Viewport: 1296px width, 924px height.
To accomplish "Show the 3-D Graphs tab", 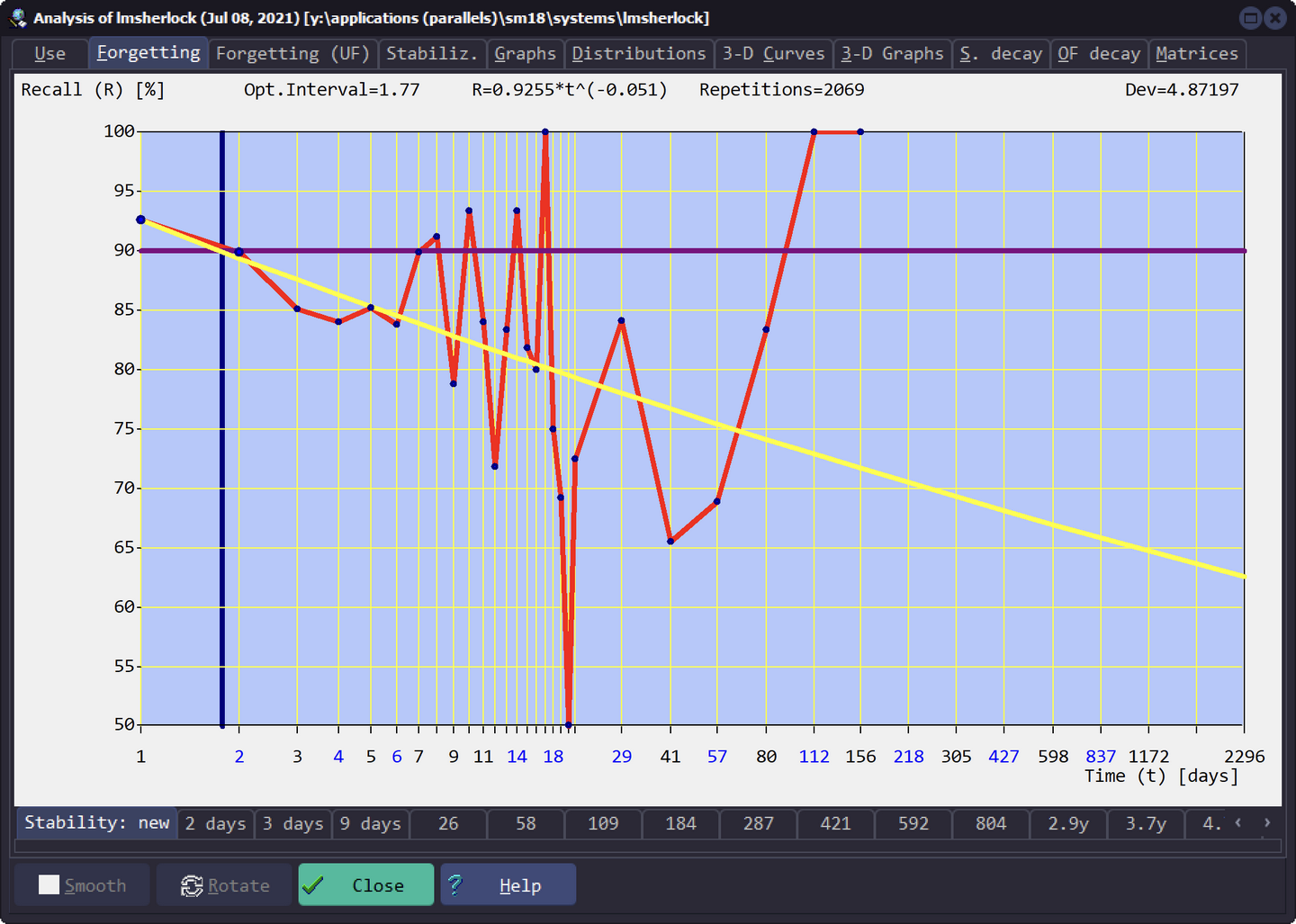I will (x=893, y=54).
